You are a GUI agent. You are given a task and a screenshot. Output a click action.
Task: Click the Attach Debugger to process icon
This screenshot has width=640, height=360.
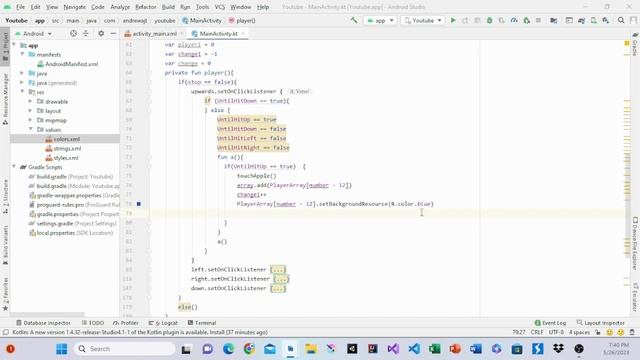(x=527, y=20)
